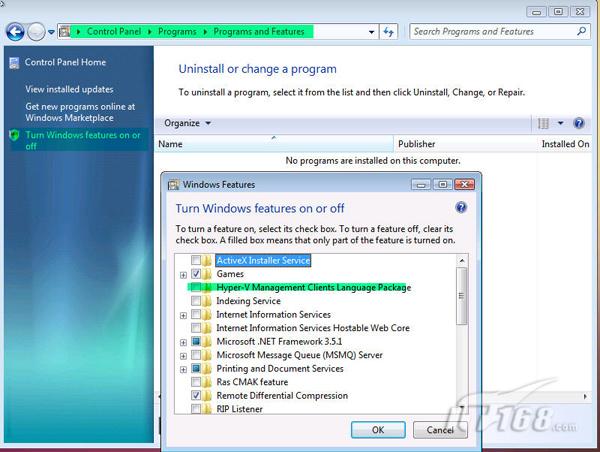600x452 pixels.
Task: Toggle Microsoft .NET Framework 3.5.1 checkbox
Action: click(196, 341)
